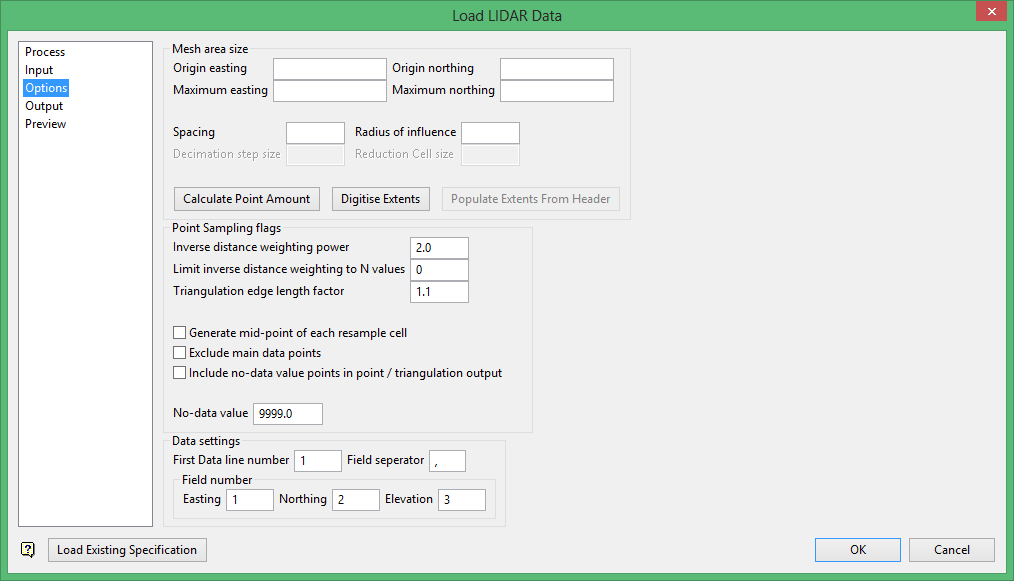Image resolution: width=1014 pixels, height=581 pixels.
Task: Open the help icon at bottom left
Action: tap(28, 550)
